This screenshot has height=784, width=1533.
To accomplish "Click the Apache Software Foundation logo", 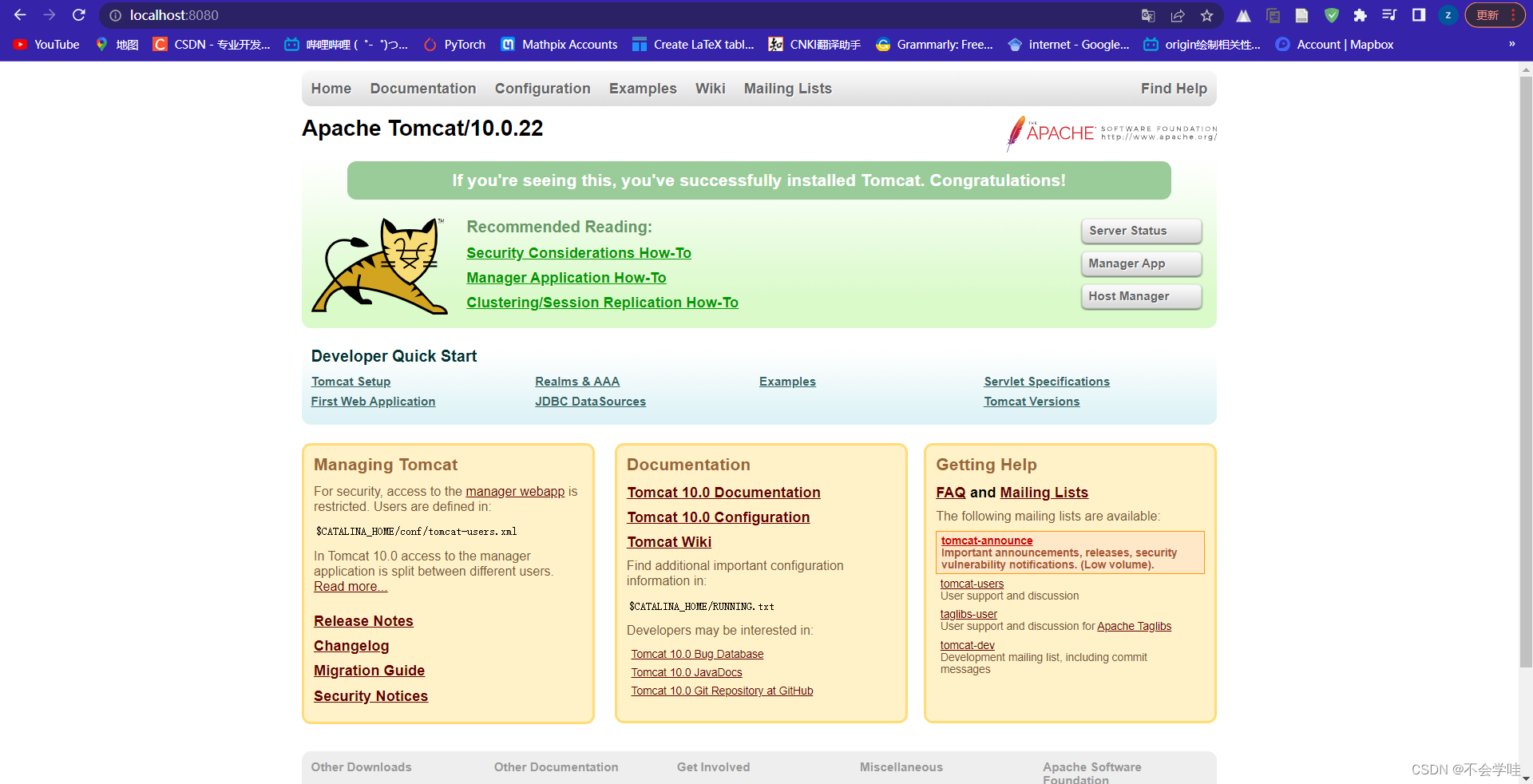I will tap(1111, 133).
